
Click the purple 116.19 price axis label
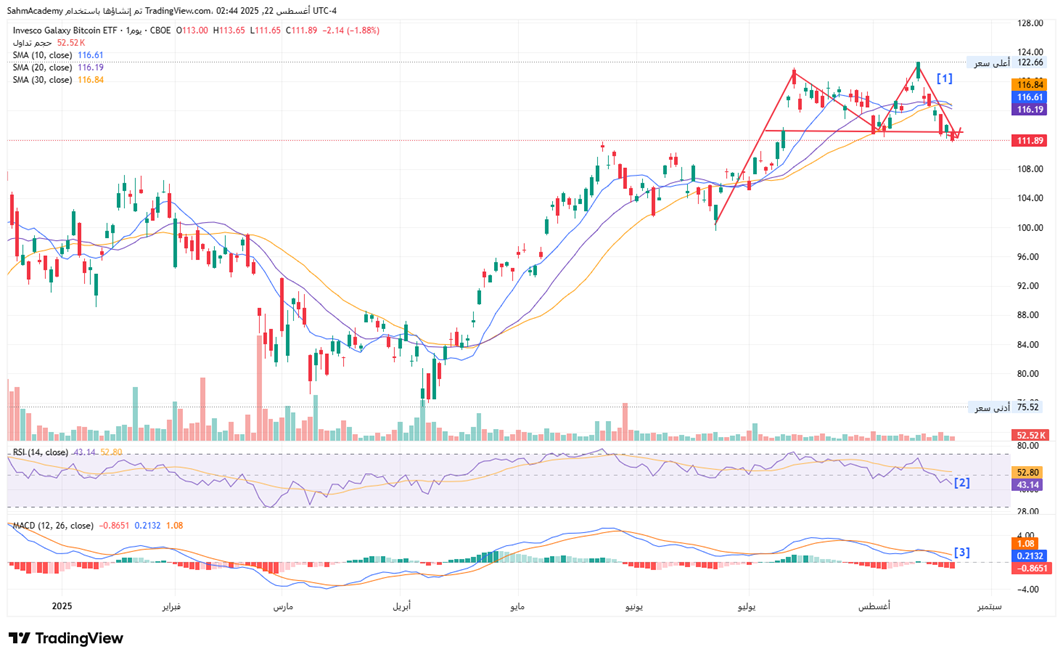tap(1030, 109)
